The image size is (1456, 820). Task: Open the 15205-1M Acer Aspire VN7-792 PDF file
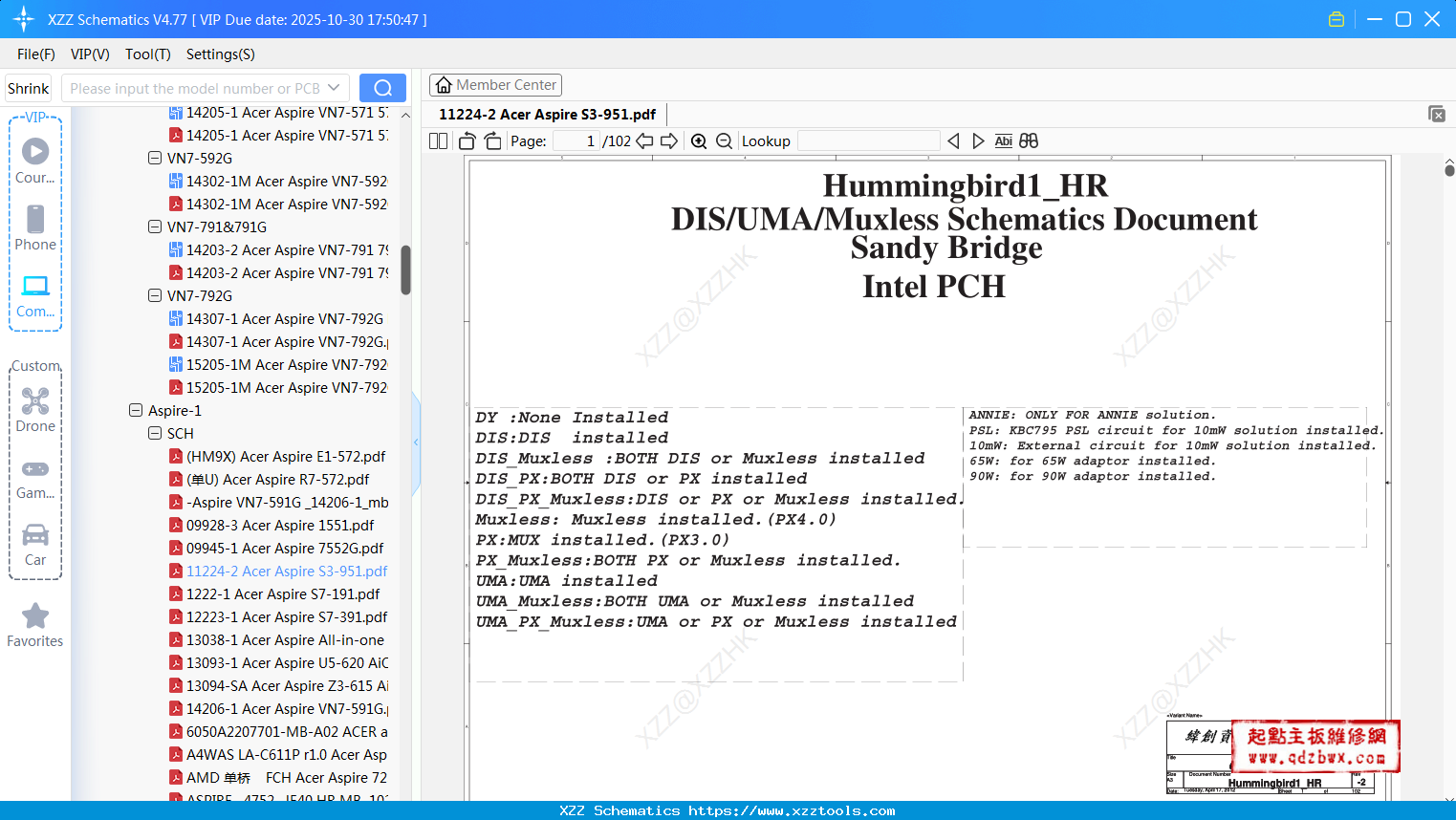click(279, 388)
